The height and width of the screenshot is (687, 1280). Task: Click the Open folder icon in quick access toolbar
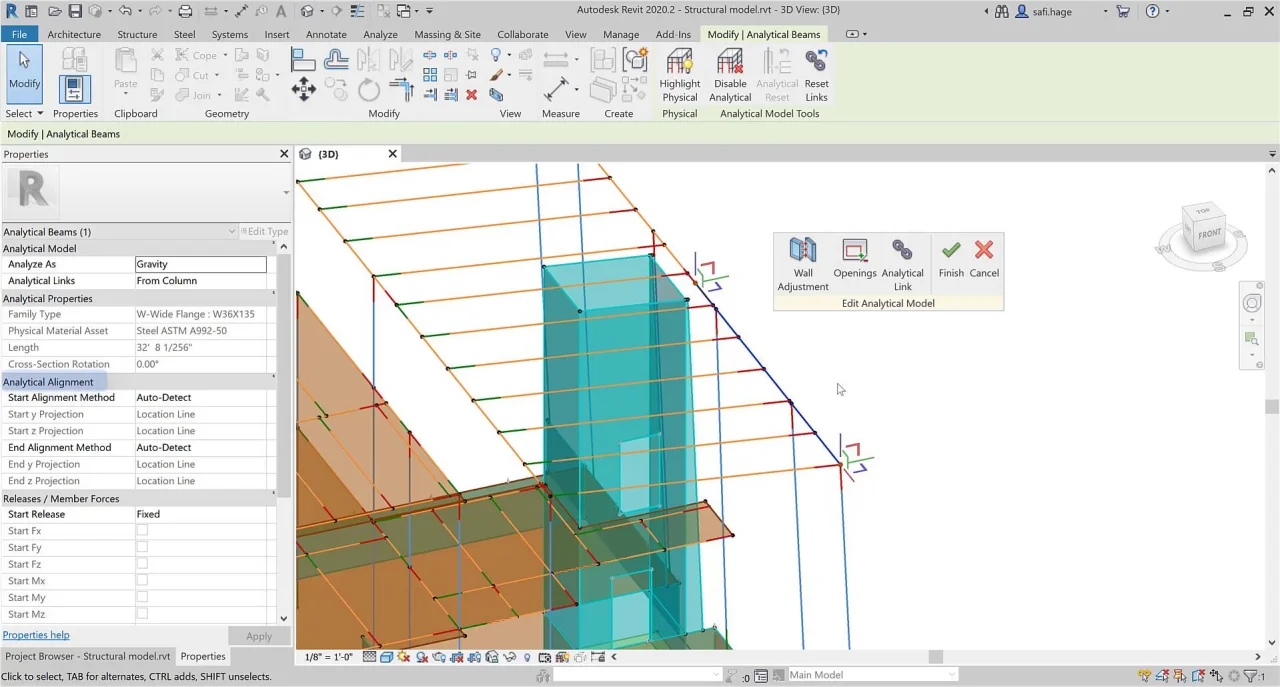tap(55, 11)
